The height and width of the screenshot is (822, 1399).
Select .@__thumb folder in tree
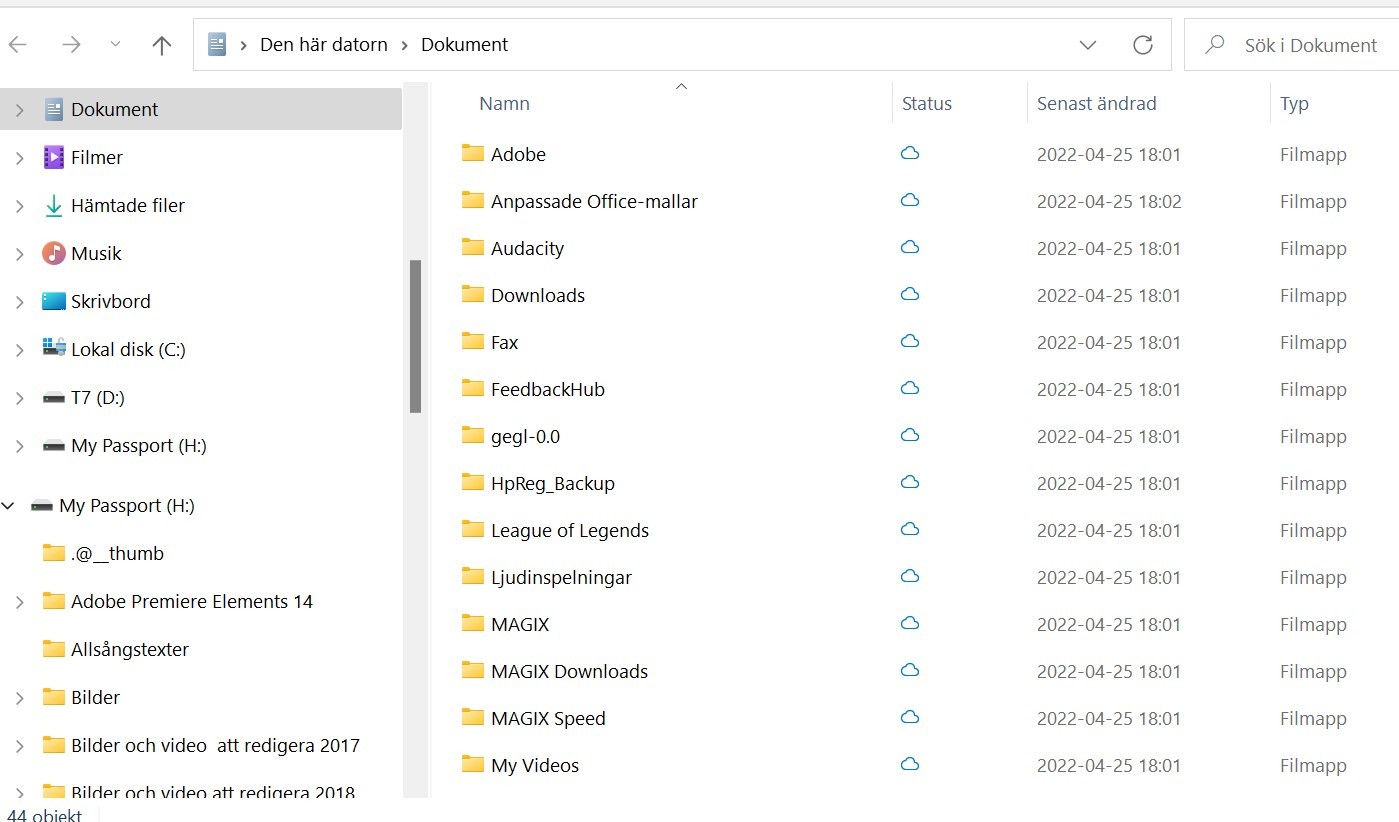(104, 553)
